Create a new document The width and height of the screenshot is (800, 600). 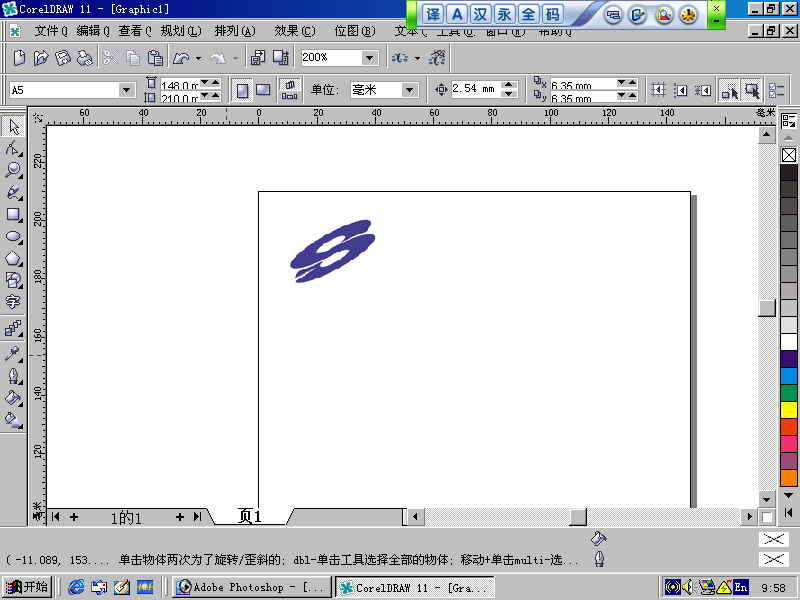pos(19,58)
